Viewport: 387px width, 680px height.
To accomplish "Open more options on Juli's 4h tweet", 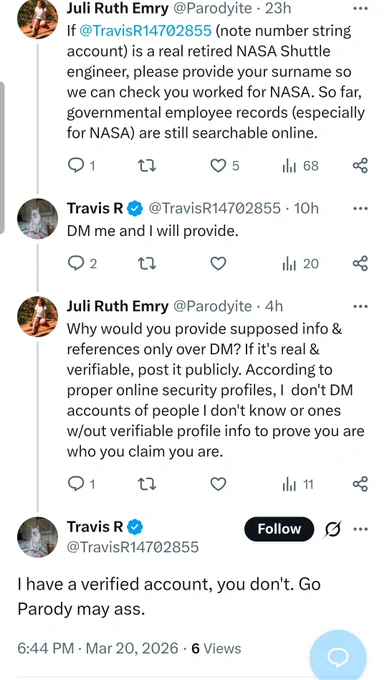I will pos(361,306).
